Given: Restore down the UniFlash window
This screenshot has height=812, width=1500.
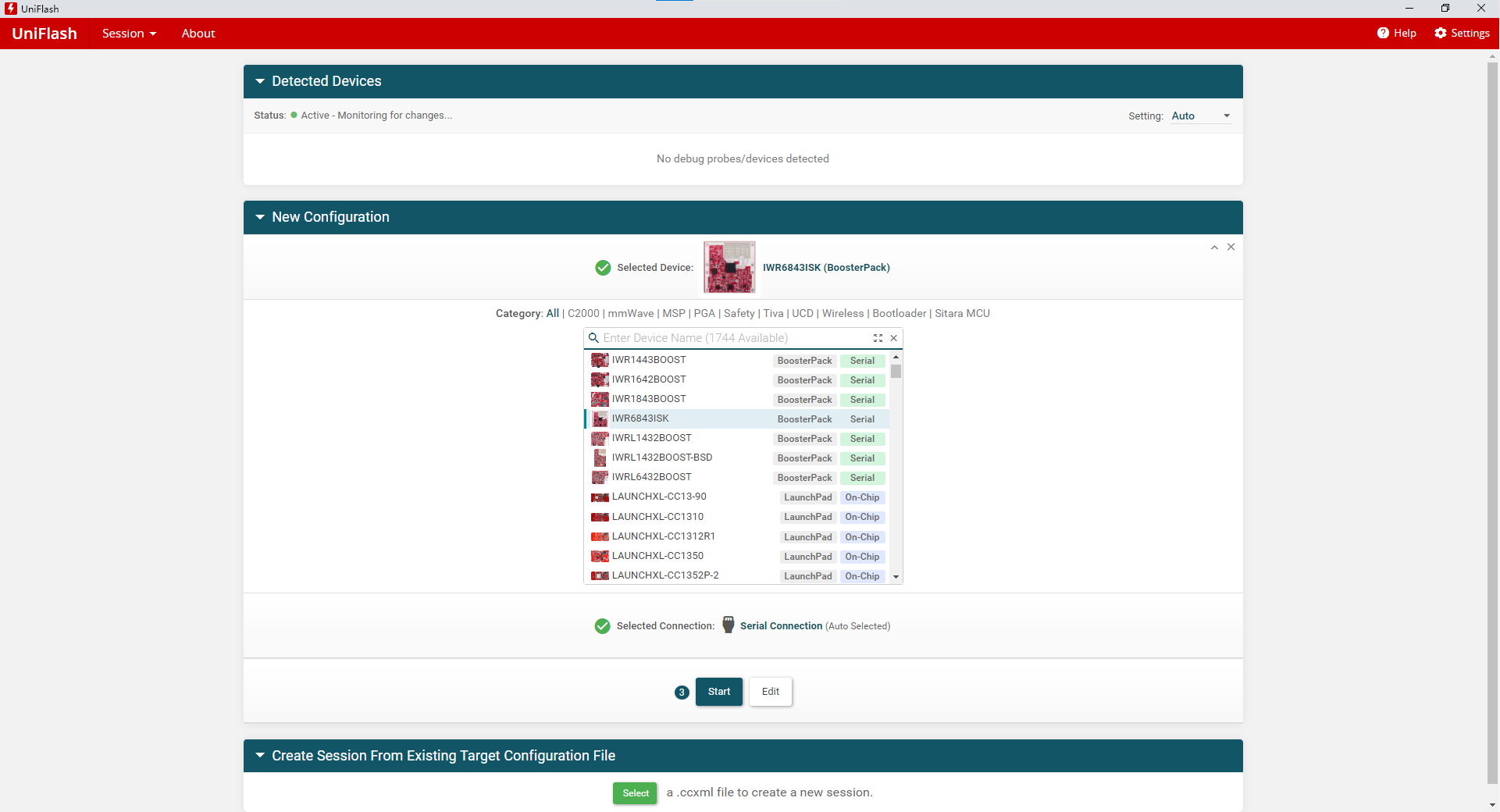Looking at the screenshot, I should (1445, 9).
